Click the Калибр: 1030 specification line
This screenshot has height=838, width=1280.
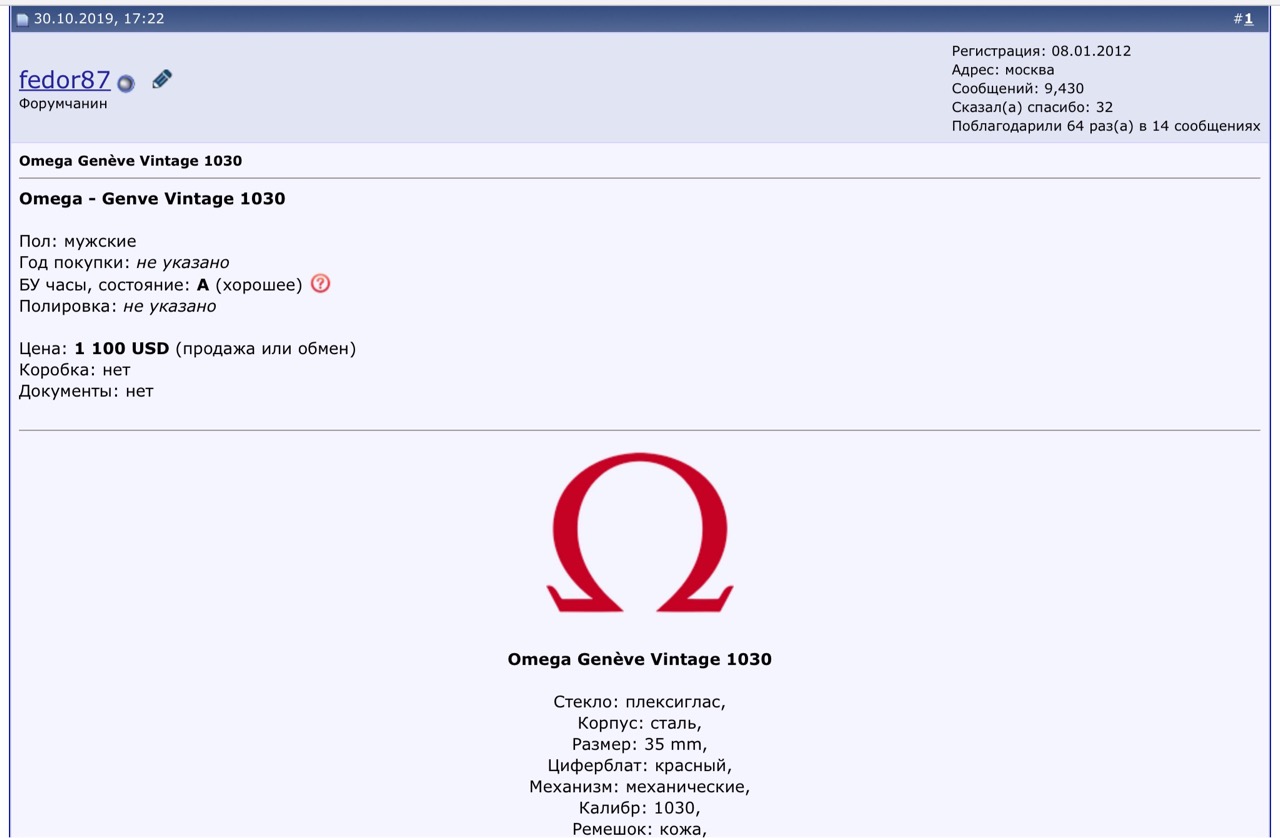click(640, 808)
